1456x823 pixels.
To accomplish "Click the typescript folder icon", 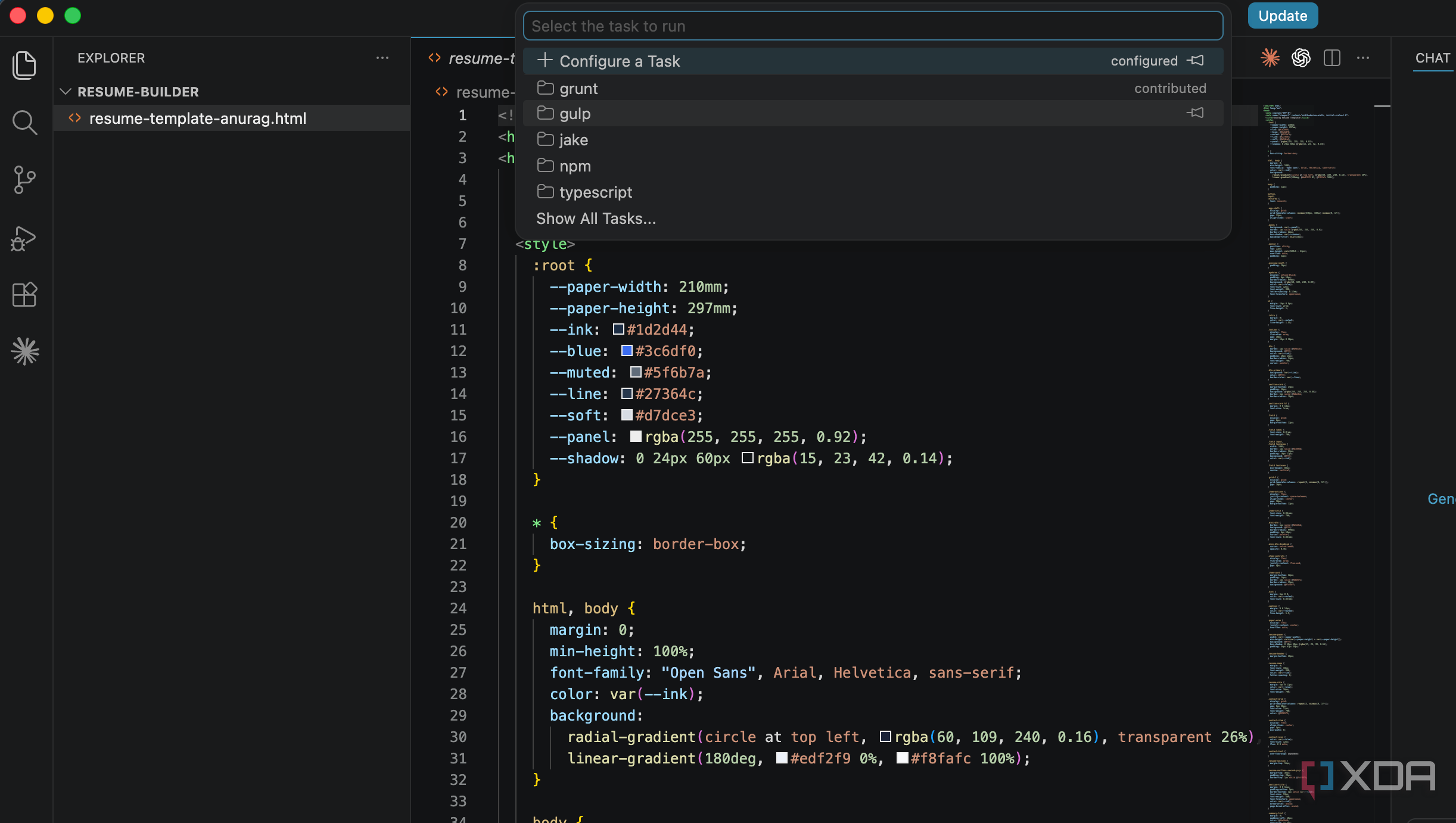I will [x=545, y=192].
